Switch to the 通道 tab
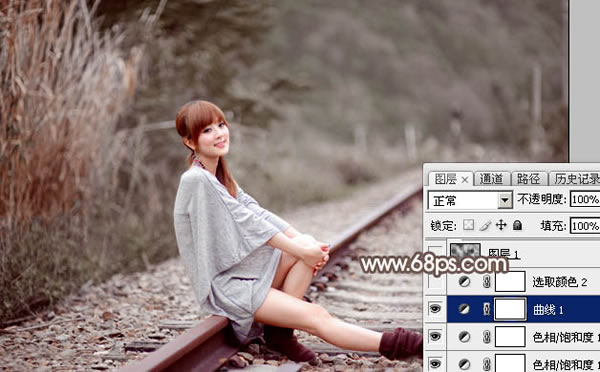 pos(491,179)
